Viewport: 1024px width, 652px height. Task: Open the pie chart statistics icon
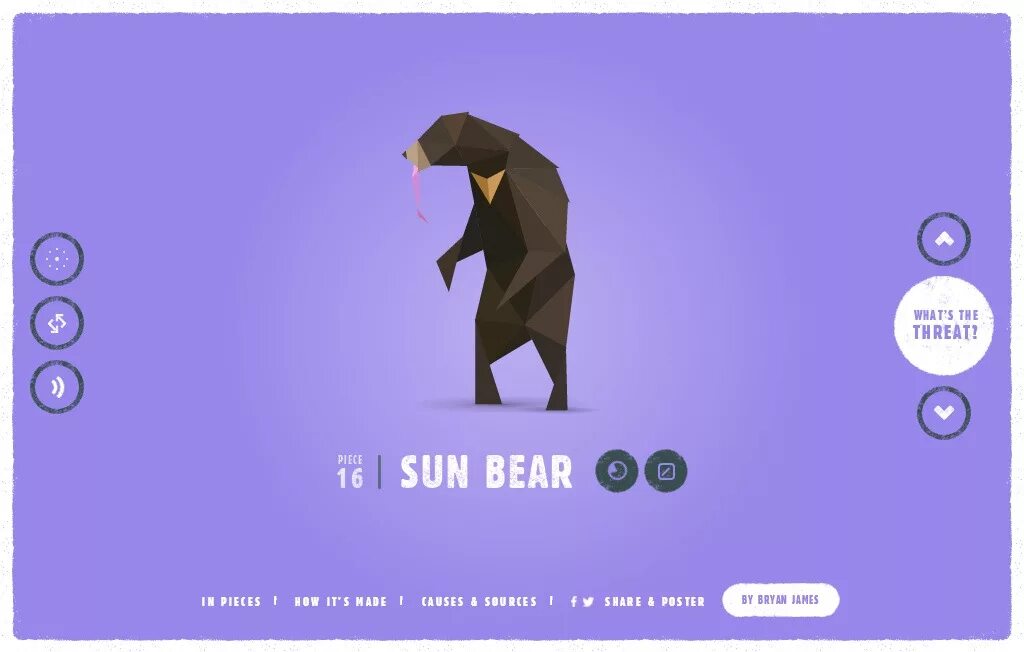click(x=616, y=470)
